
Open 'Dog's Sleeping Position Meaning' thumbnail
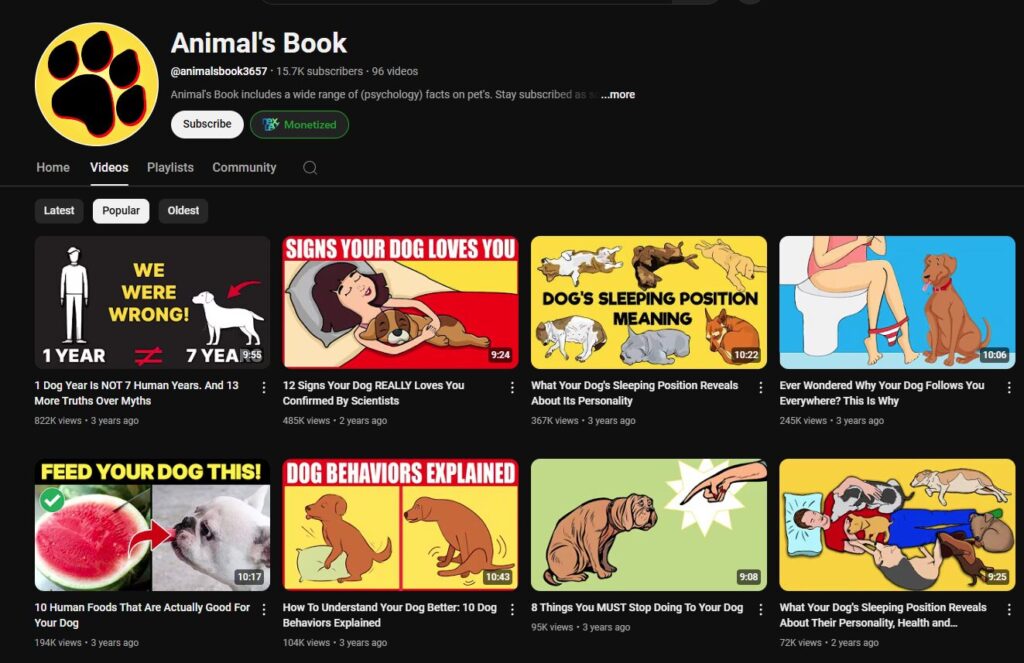(648, 302)
